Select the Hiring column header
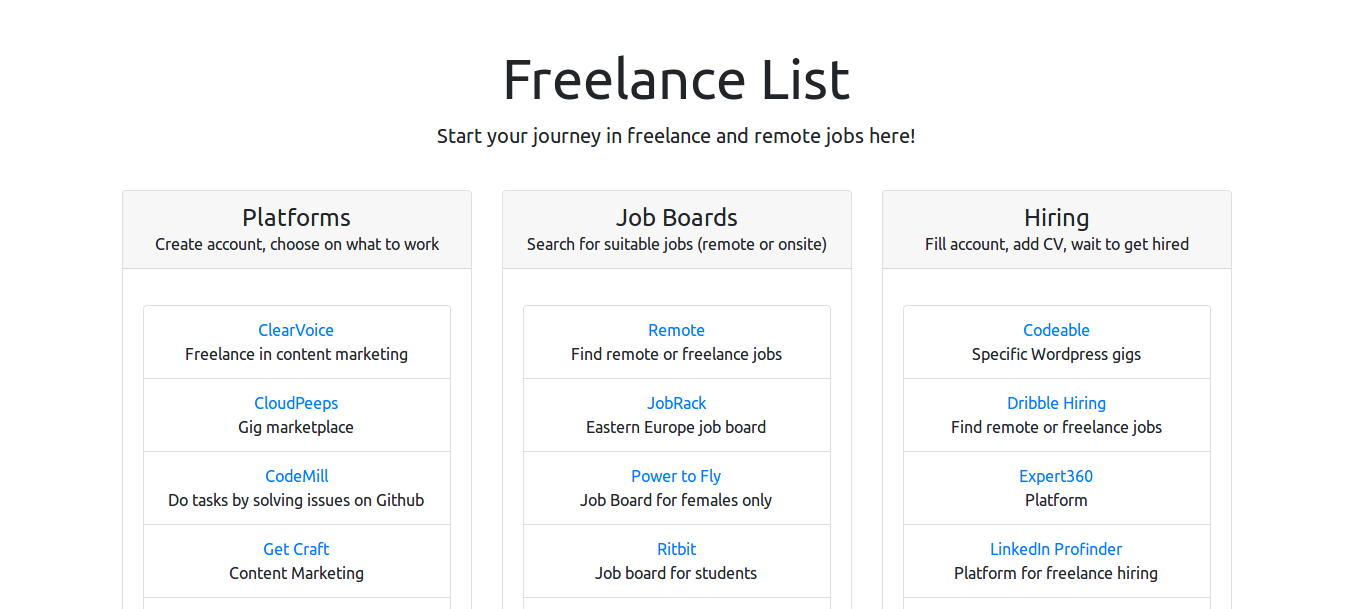The width and height of the screenshot is (1353, 609). [1056, 217]
